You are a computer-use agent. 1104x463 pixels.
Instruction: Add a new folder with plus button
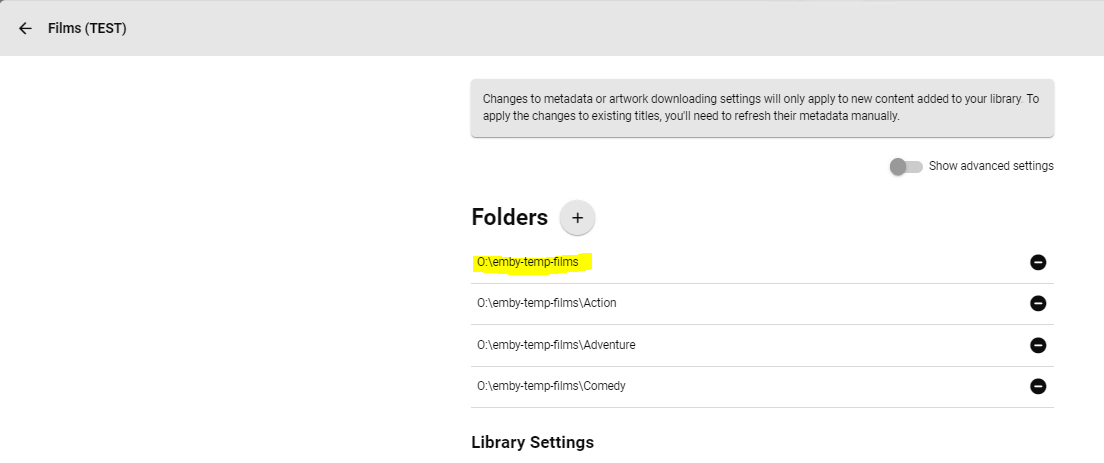point(577,218)
